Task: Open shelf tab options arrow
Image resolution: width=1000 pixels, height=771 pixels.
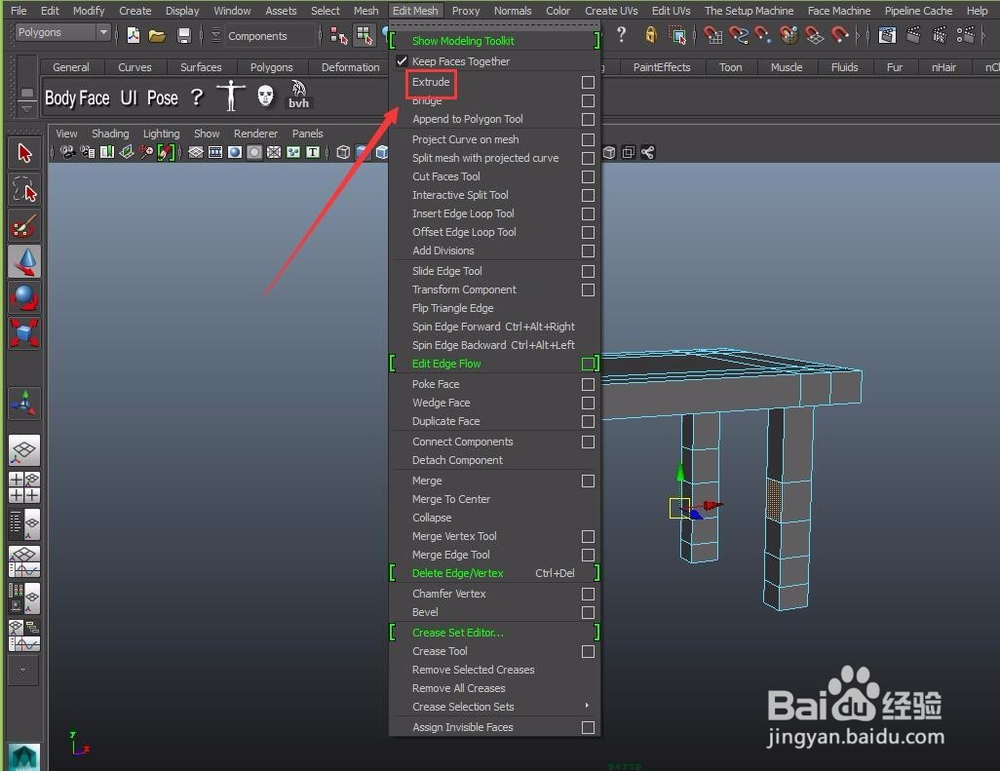Action: point(27,109)
